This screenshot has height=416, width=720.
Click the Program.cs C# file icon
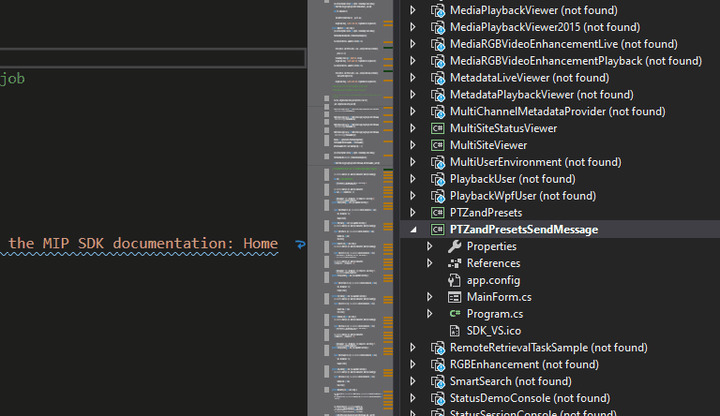click(x=454, y=314)
